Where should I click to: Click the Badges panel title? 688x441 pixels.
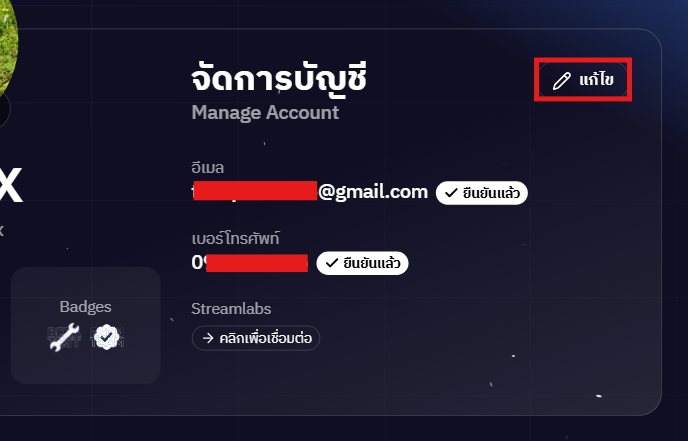(x=86, y=307)
